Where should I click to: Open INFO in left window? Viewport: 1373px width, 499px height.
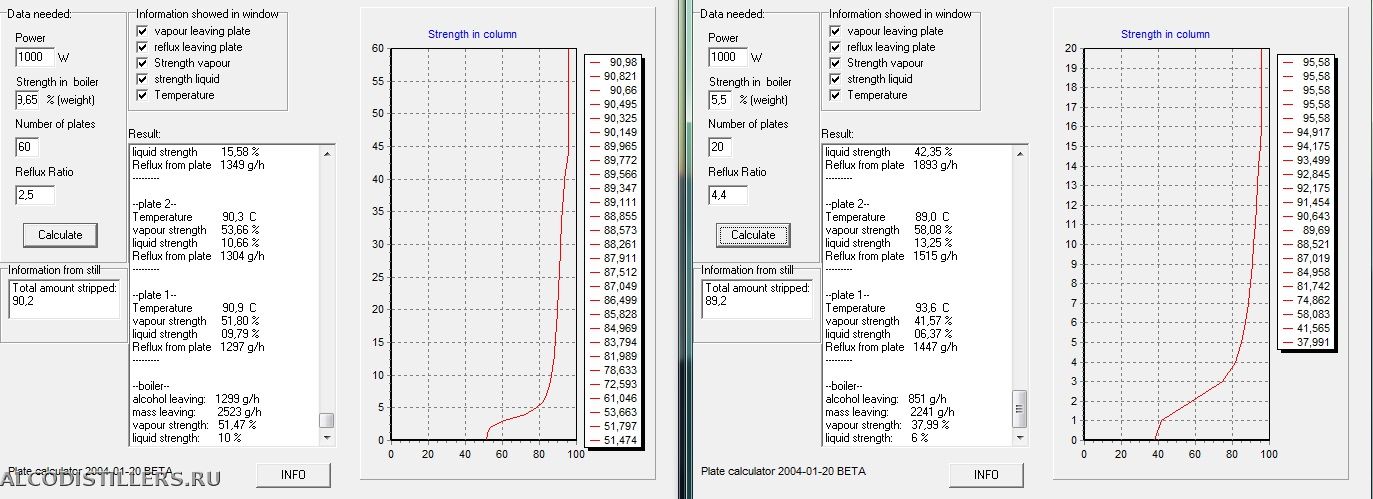click(x=294, y=474)
